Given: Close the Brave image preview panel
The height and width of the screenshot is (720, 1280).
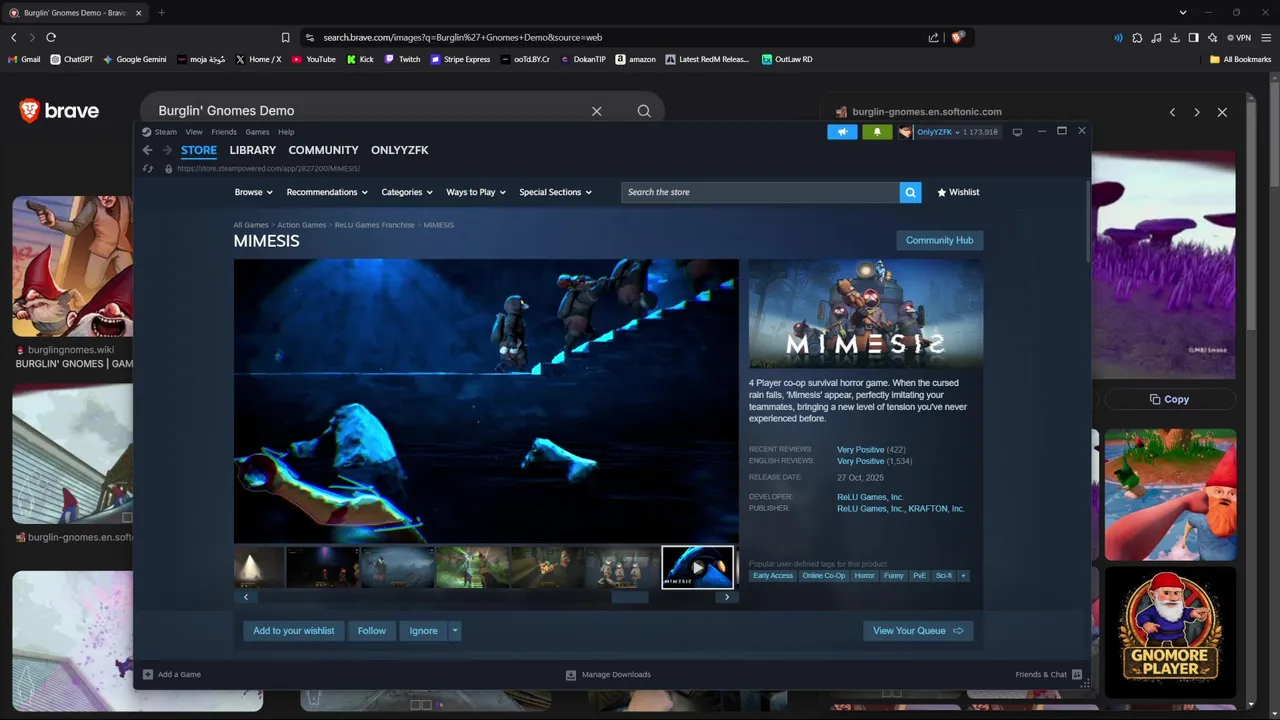Looking at the screenshot, I should pyautogui.click(x=1222, y=112).
